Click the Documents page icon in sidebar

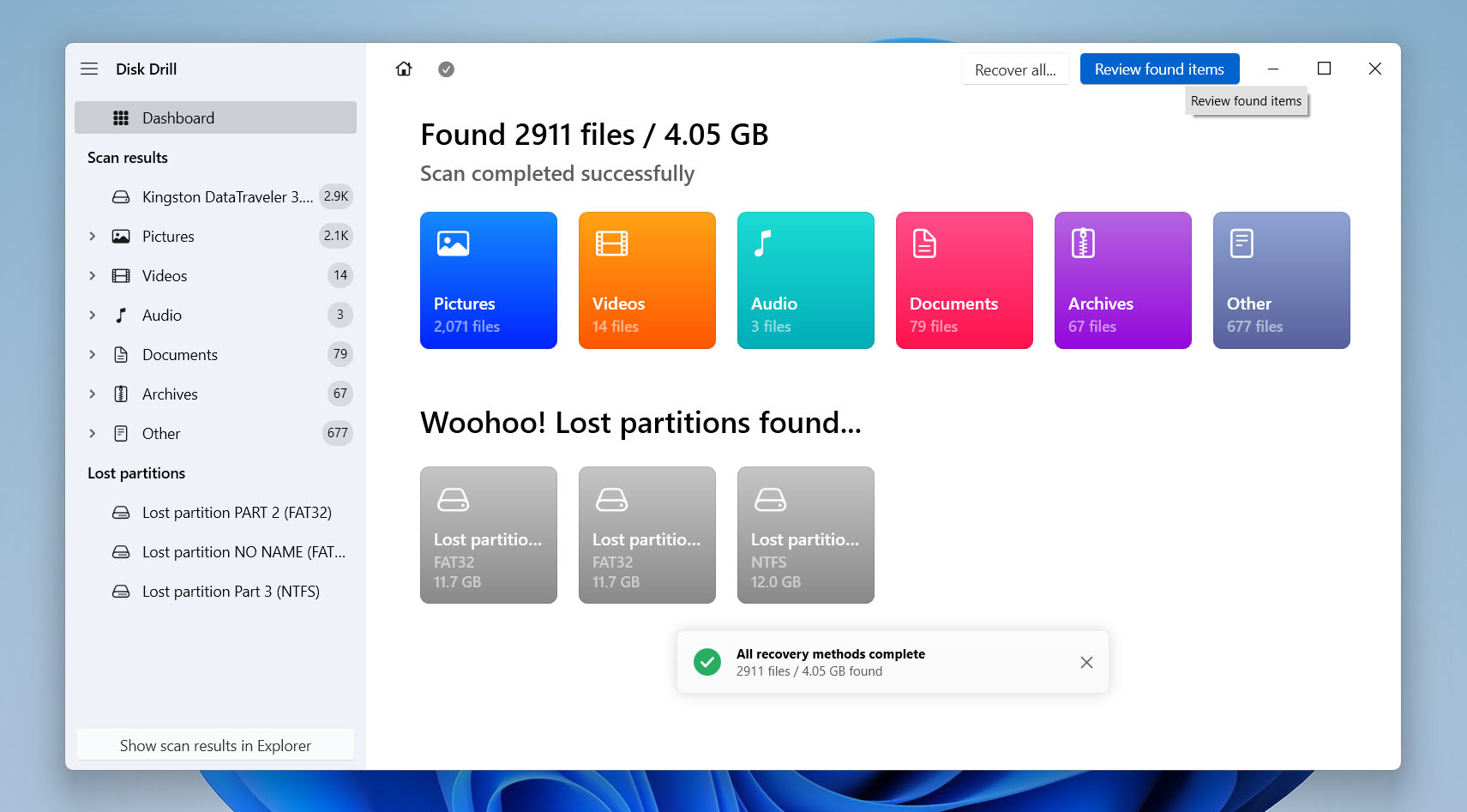[121, 355]
